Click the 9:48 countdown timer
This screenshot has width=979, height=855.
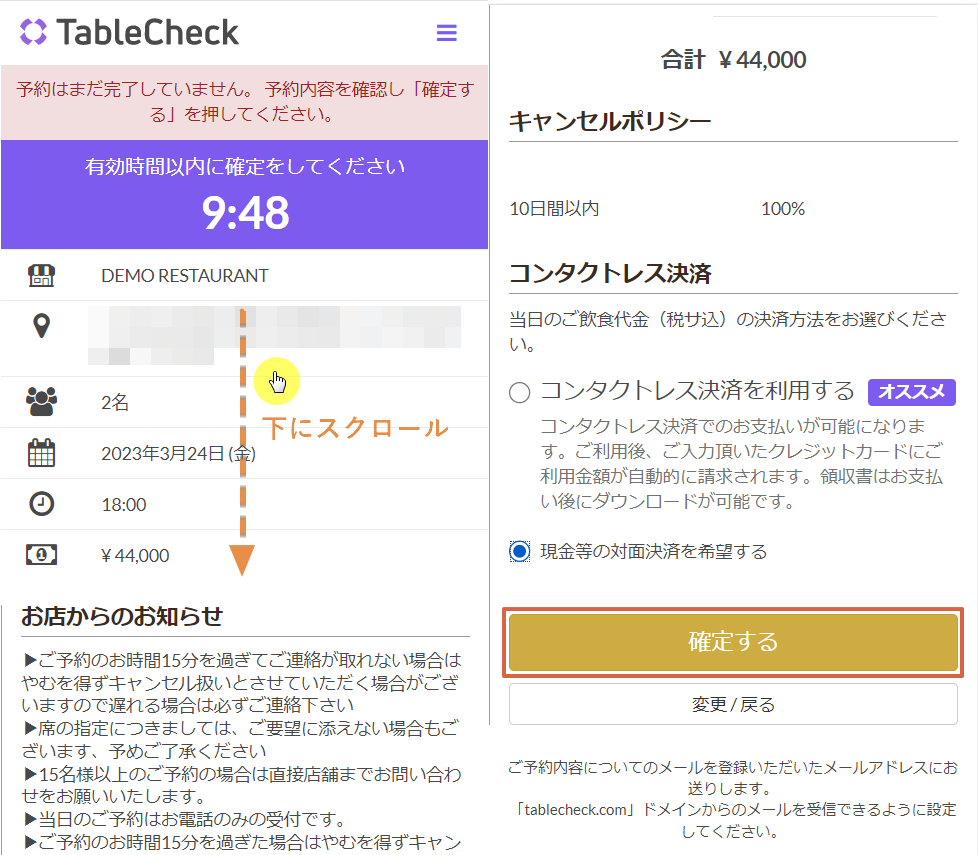click(245, 212)
